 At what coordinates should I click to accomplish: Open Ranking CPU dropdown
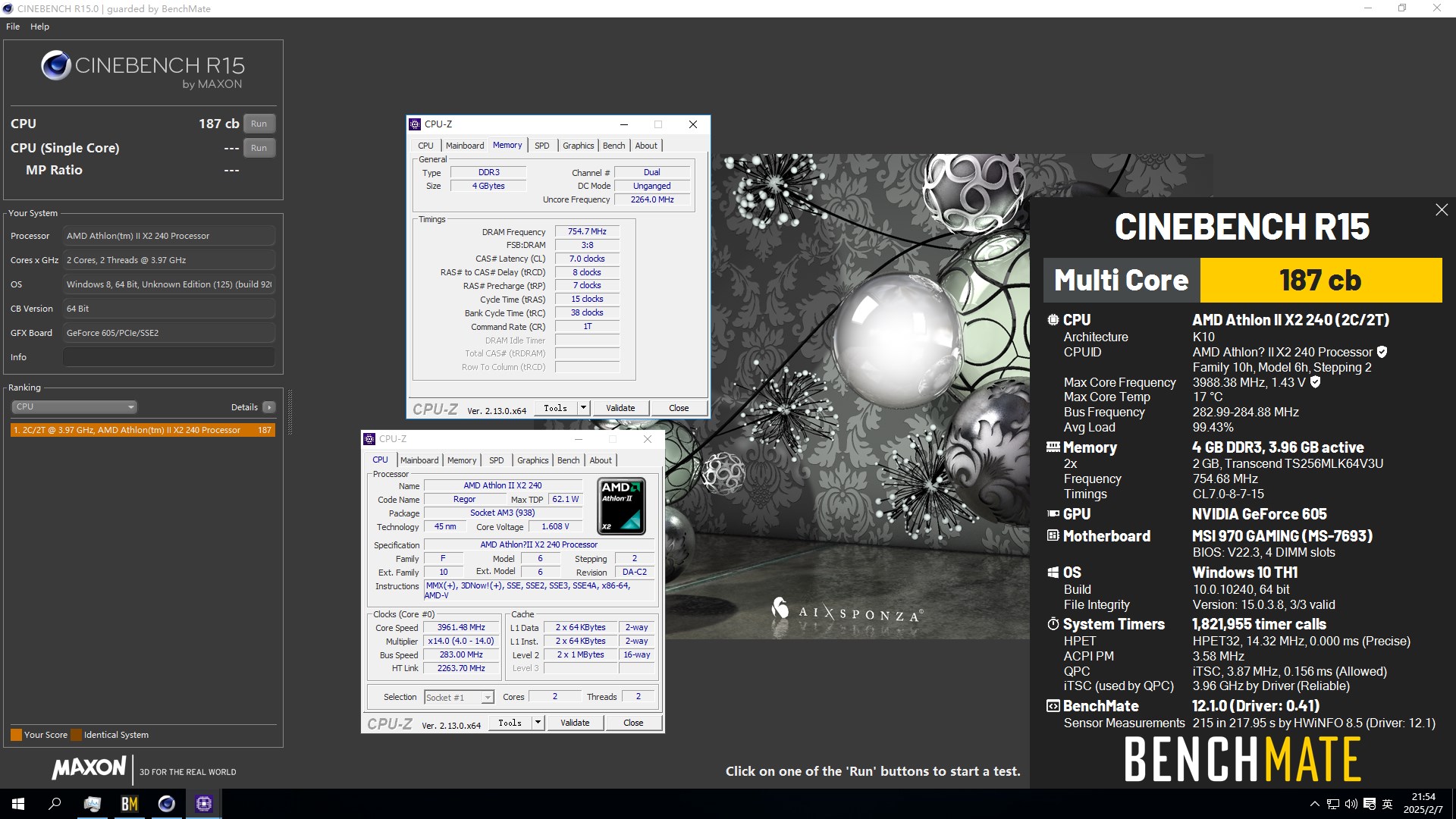point(74,407)
